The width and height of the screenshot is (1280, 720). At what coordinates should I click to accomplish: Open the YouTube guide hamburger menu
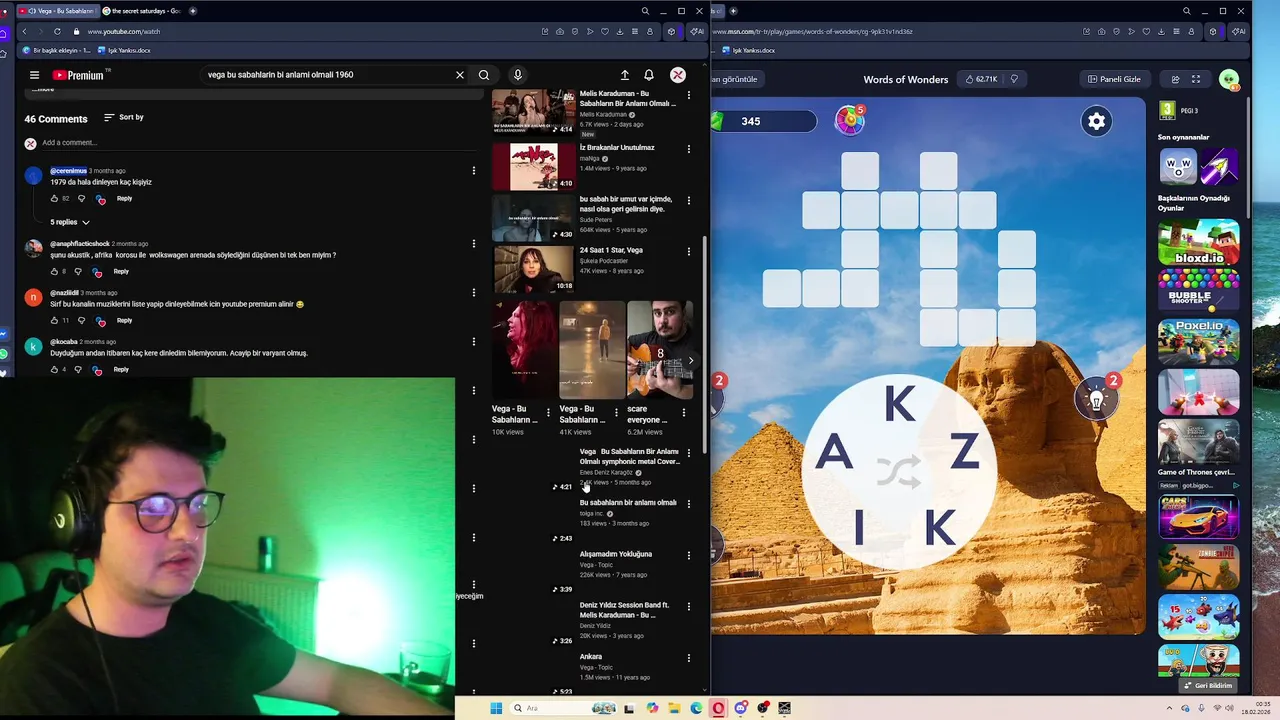(34, 75)
